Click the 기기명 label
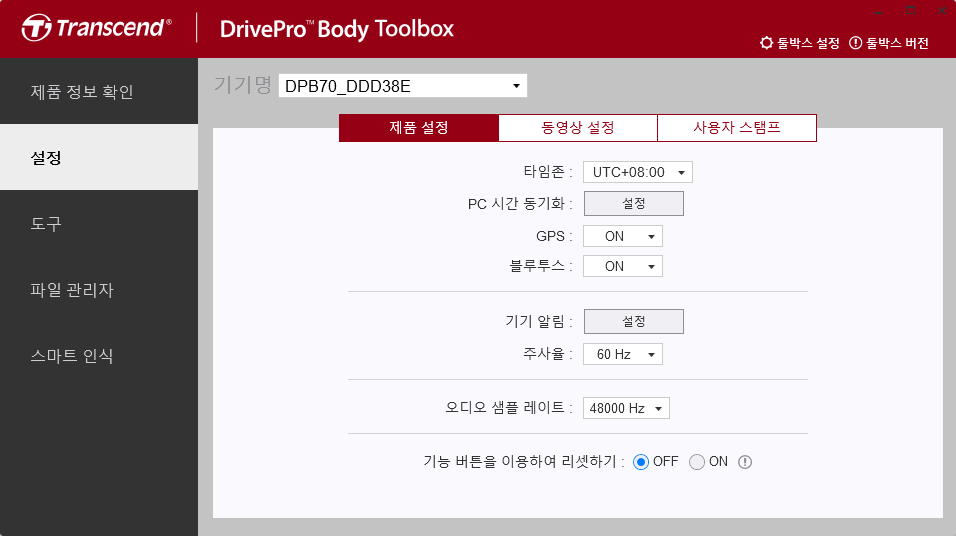 [243, 85]
